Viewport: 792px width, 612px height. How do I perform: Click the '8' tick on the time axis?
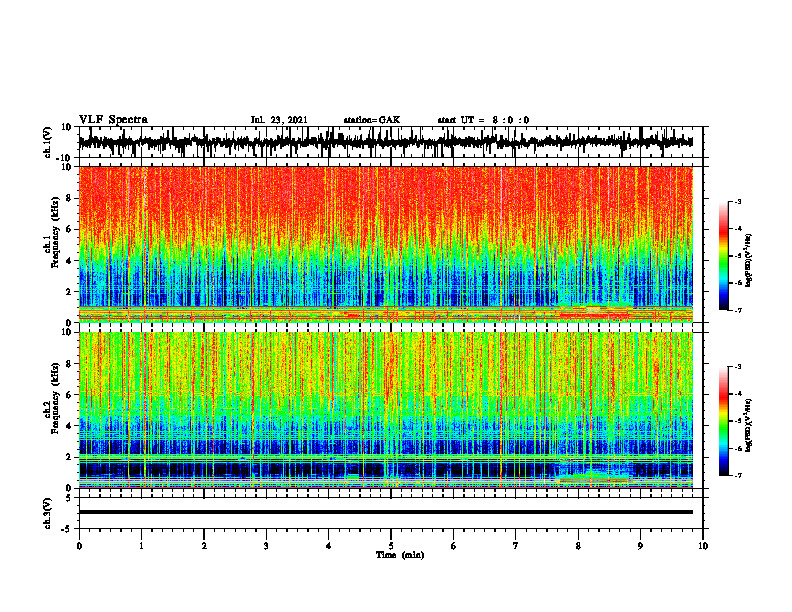tap(578, 546)
